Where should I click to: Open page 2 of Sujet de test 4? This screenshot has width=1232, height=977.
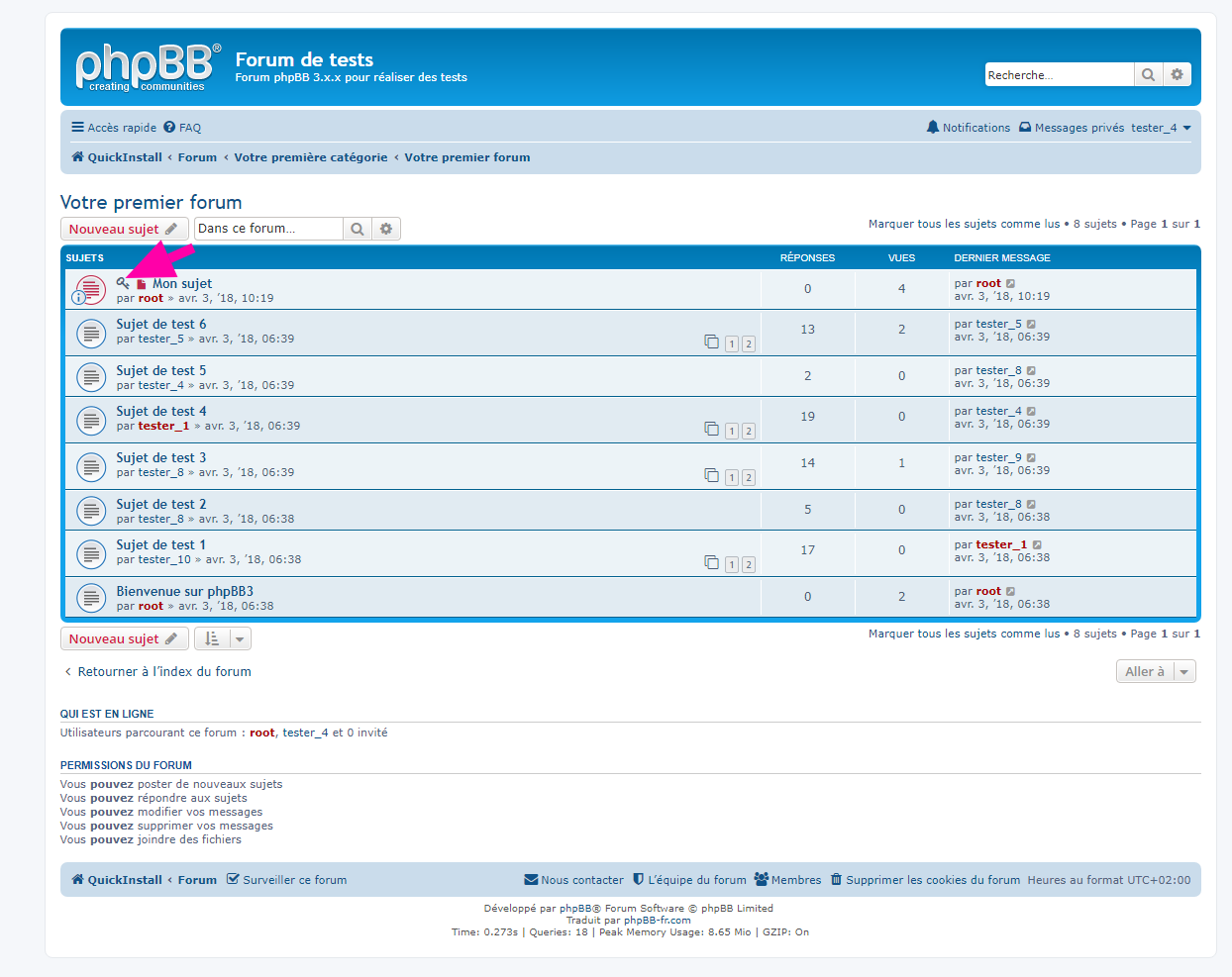pos(749,431)
